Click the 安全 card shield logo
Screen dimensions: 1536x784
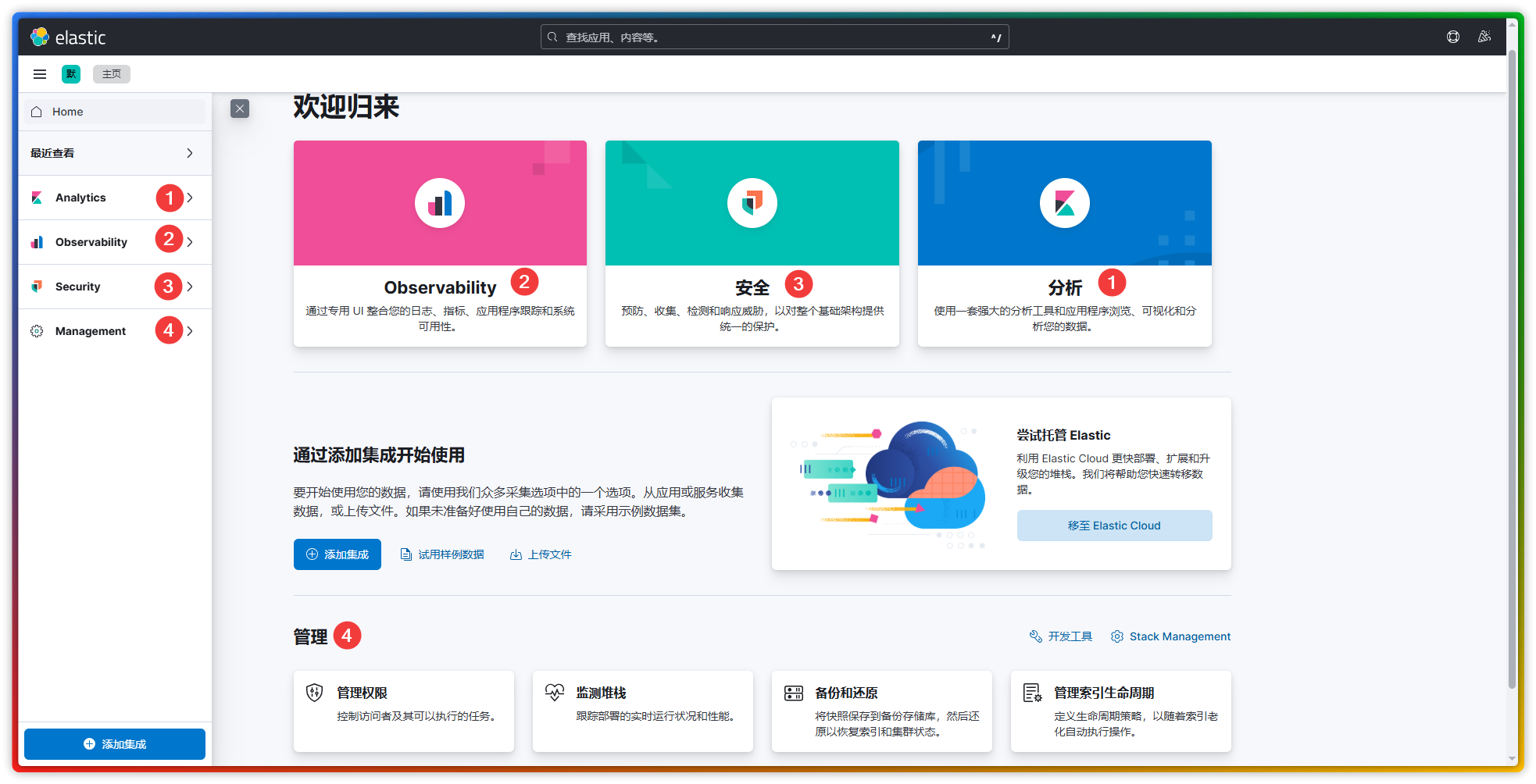click(x=752, y=203)
